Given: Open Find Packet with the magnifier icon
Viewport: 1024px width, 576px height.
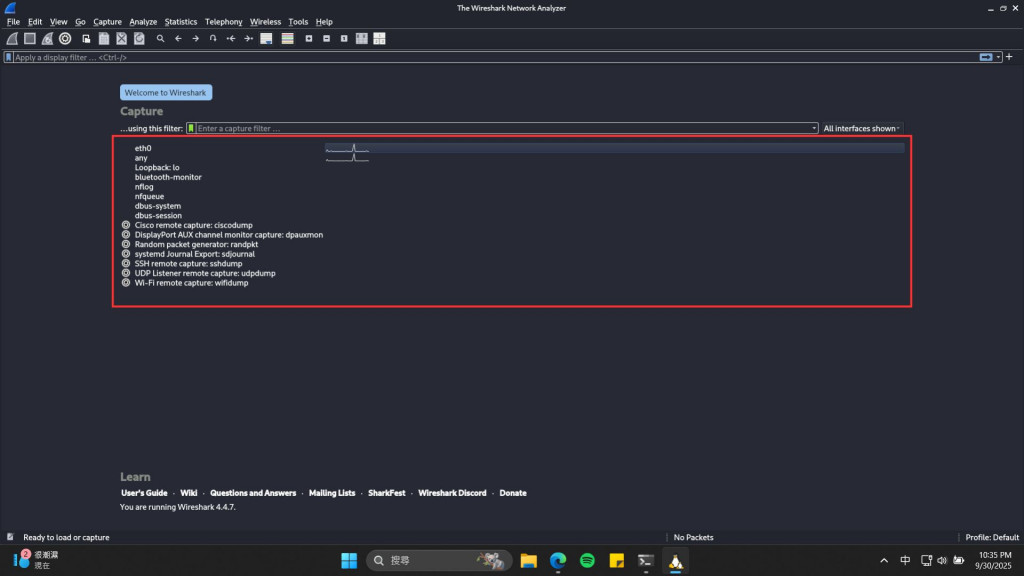Looking at the screenshot, I should [160, 39].
